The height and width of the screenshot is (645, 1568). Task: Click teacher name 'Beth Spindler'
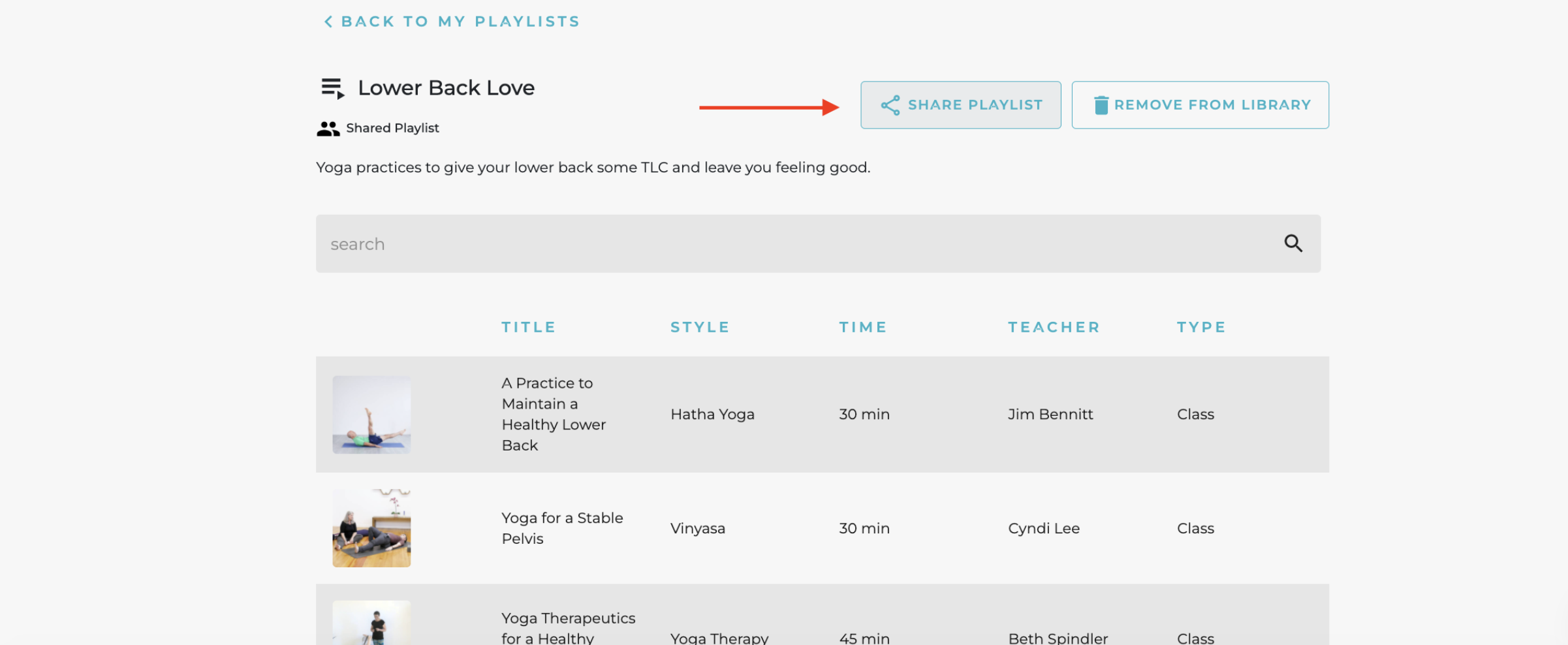(1058, 637)
